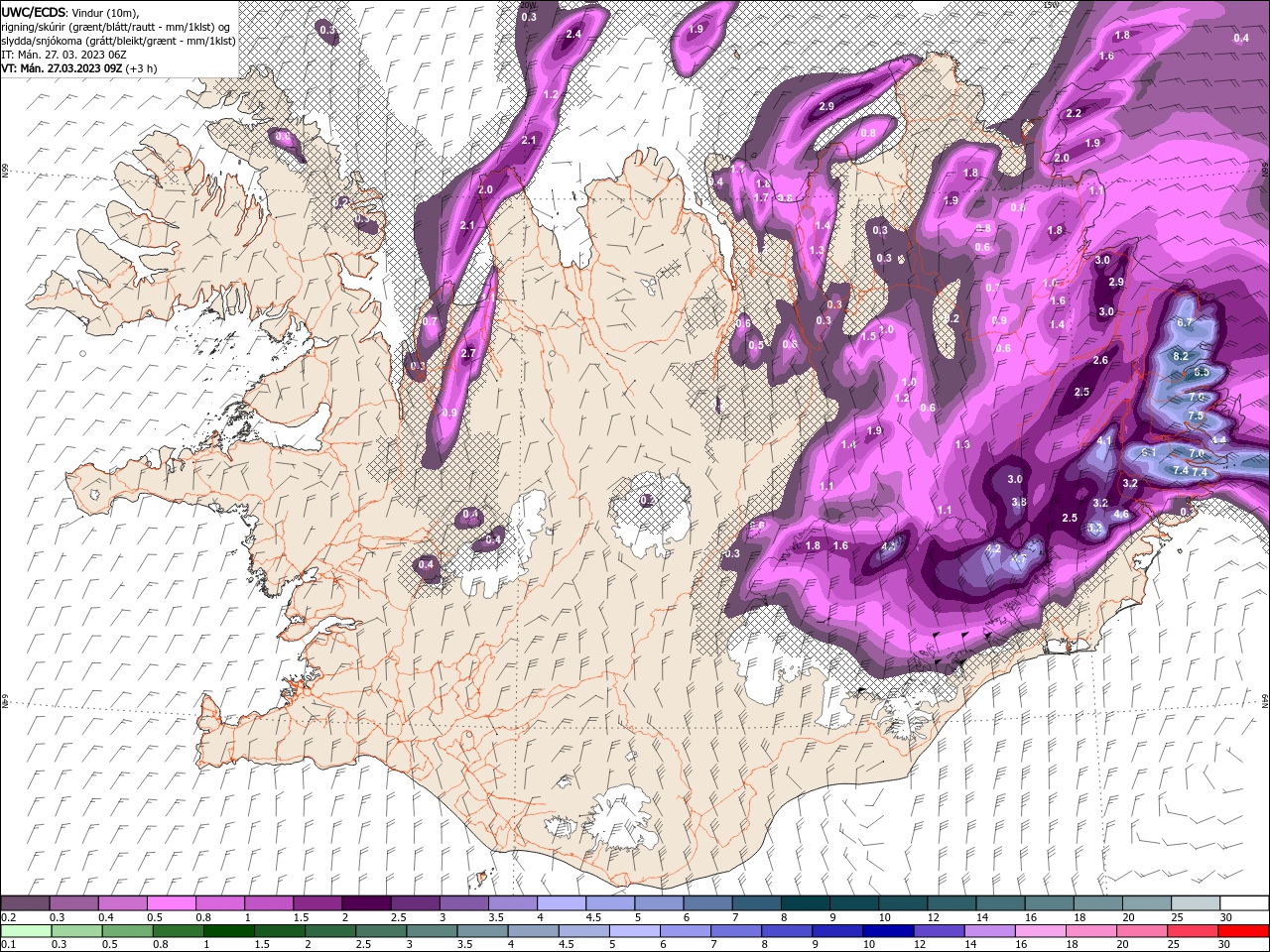This screenshot has height=952, width=1270.
Task: Click the 'slydda/snjókoma' legend description line
Action: [x=118, y=41]
